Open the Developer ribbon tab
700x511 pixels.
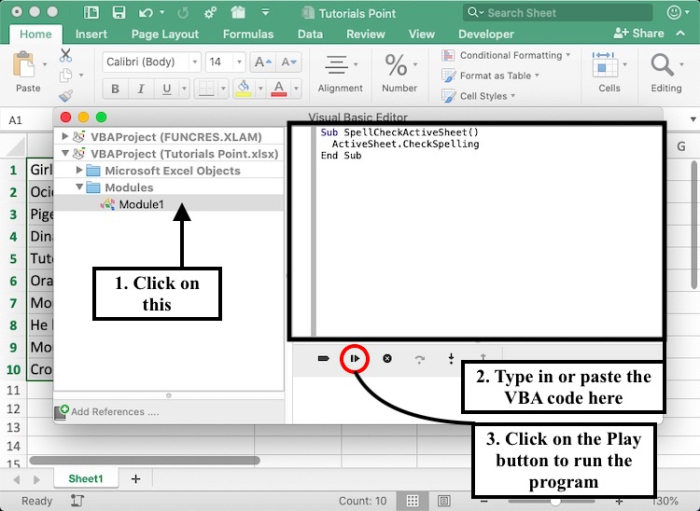coord(486,34)
